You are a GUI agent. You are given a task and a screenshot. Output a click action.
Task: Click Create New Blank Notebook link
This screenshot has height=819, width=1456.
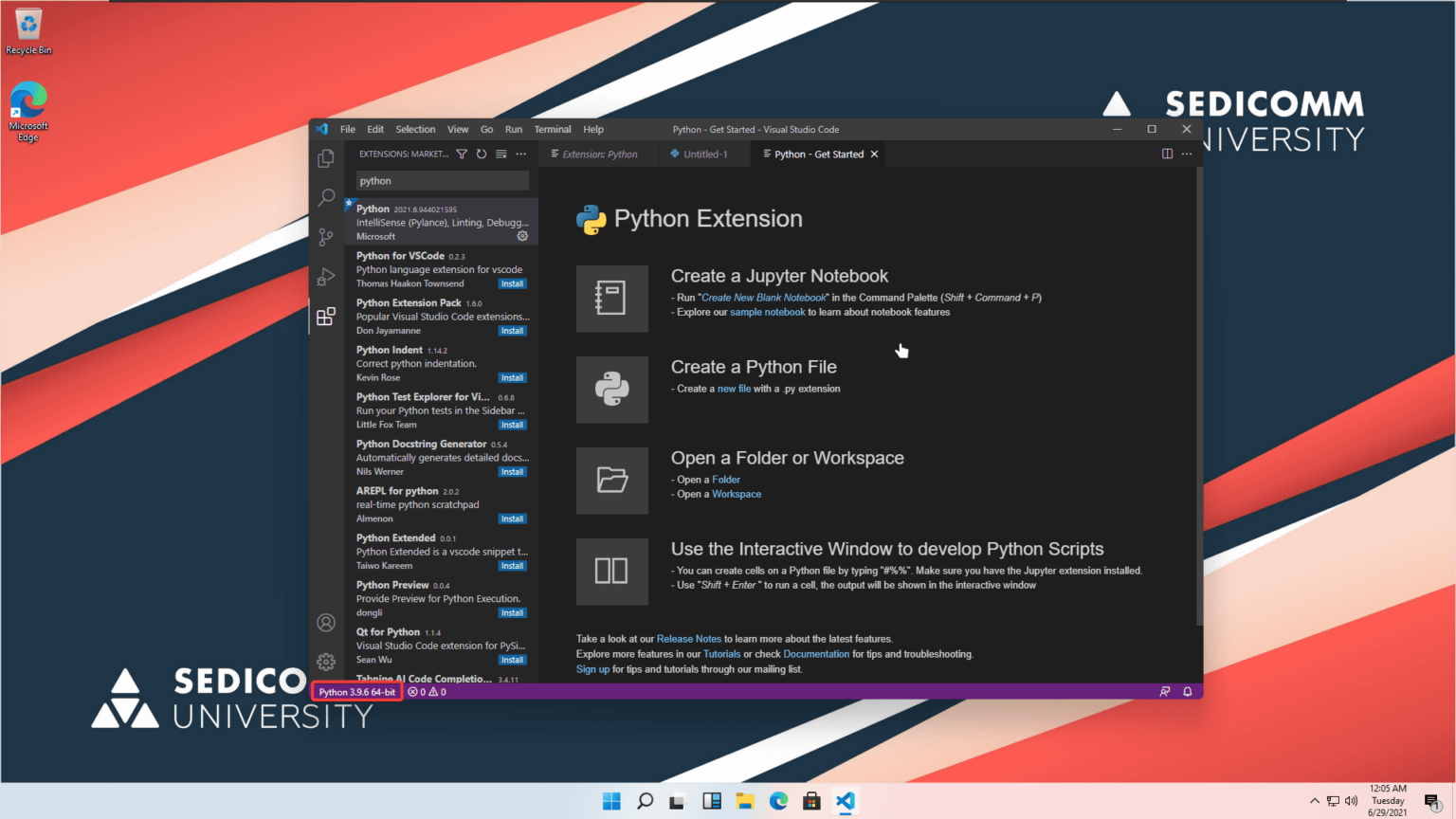(764, 298)
